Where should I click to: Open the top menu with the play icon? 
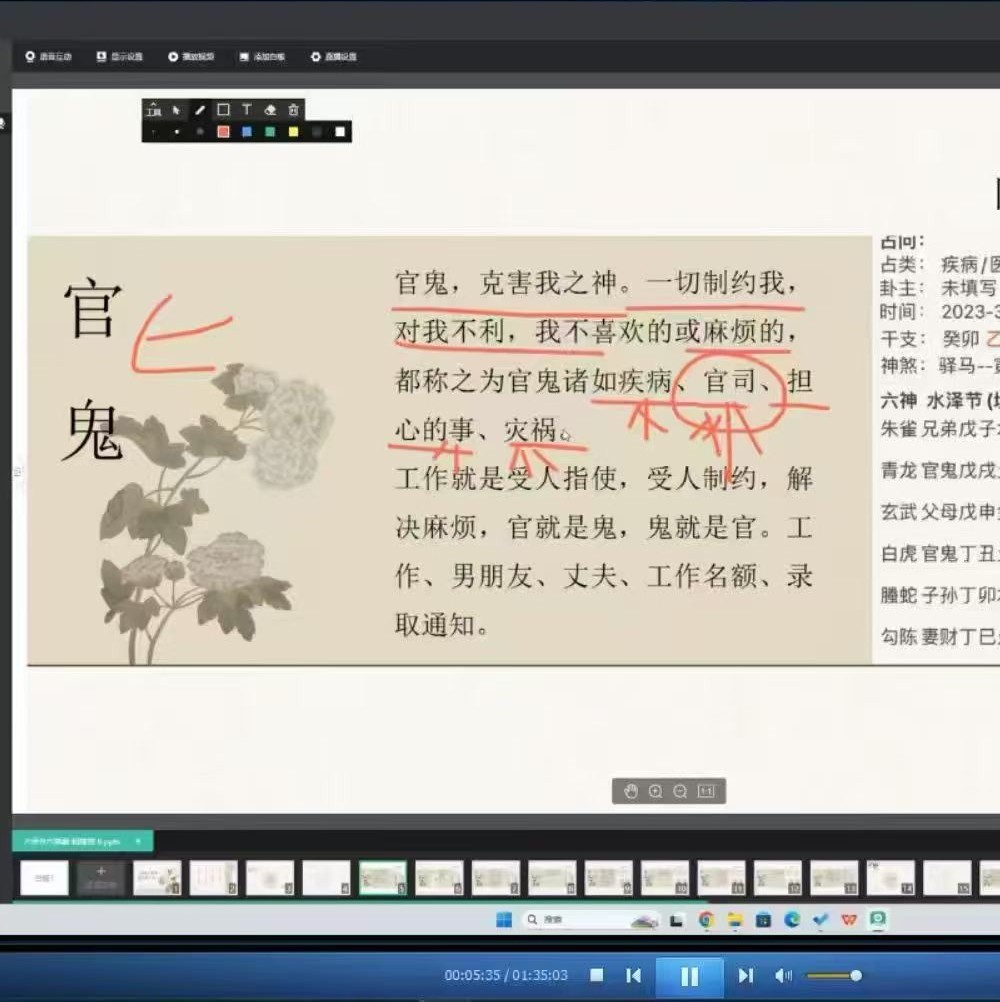click(191, 57)
